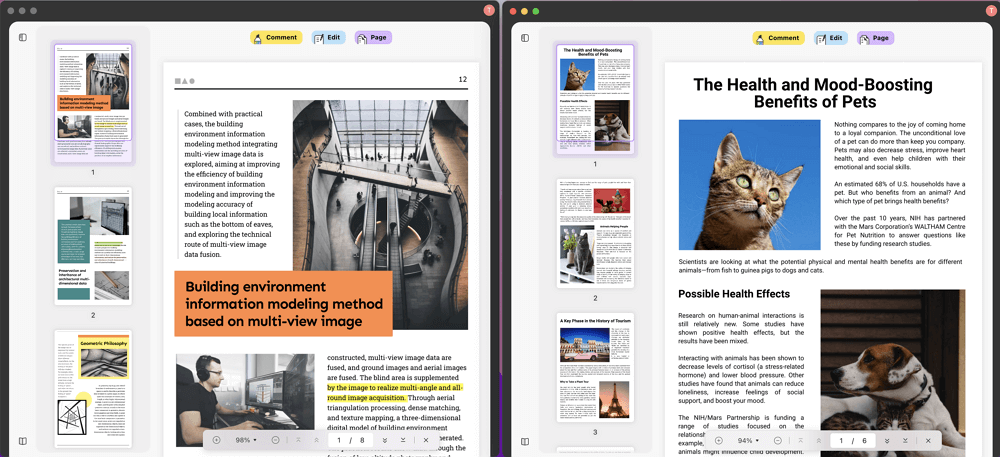1000x457 pixels.
Task: Jump to last page in left window
Action: click(403, 440)
